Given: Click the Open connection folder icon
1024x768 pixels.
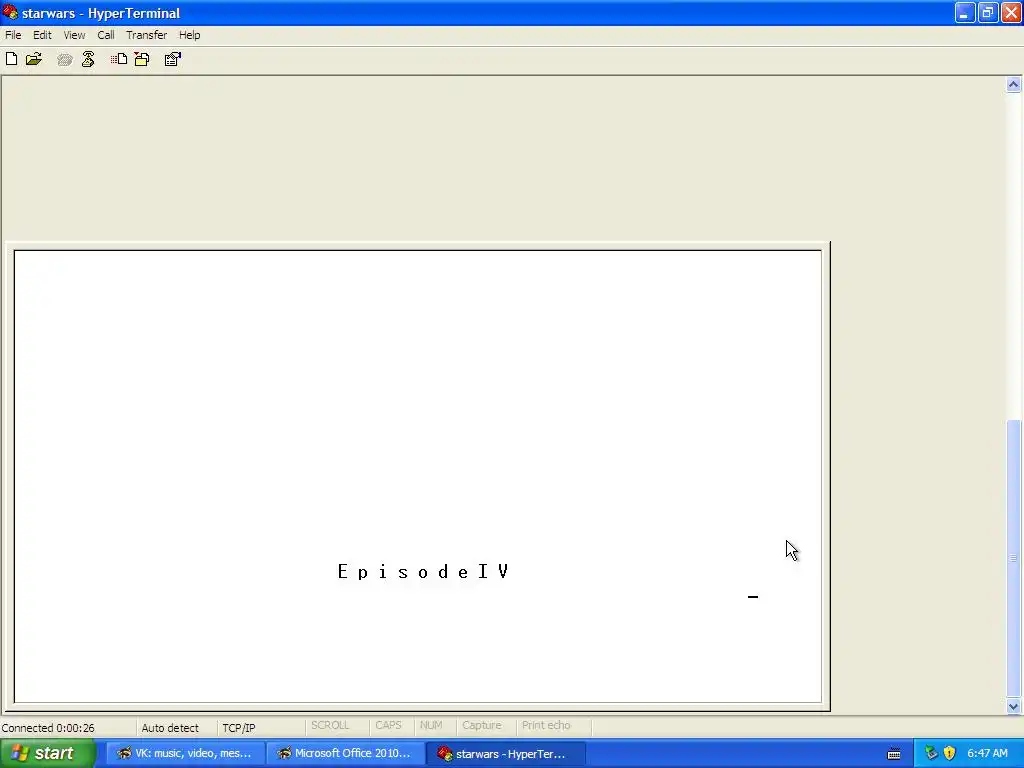Looking at the screenshot, I should point(34,59).
